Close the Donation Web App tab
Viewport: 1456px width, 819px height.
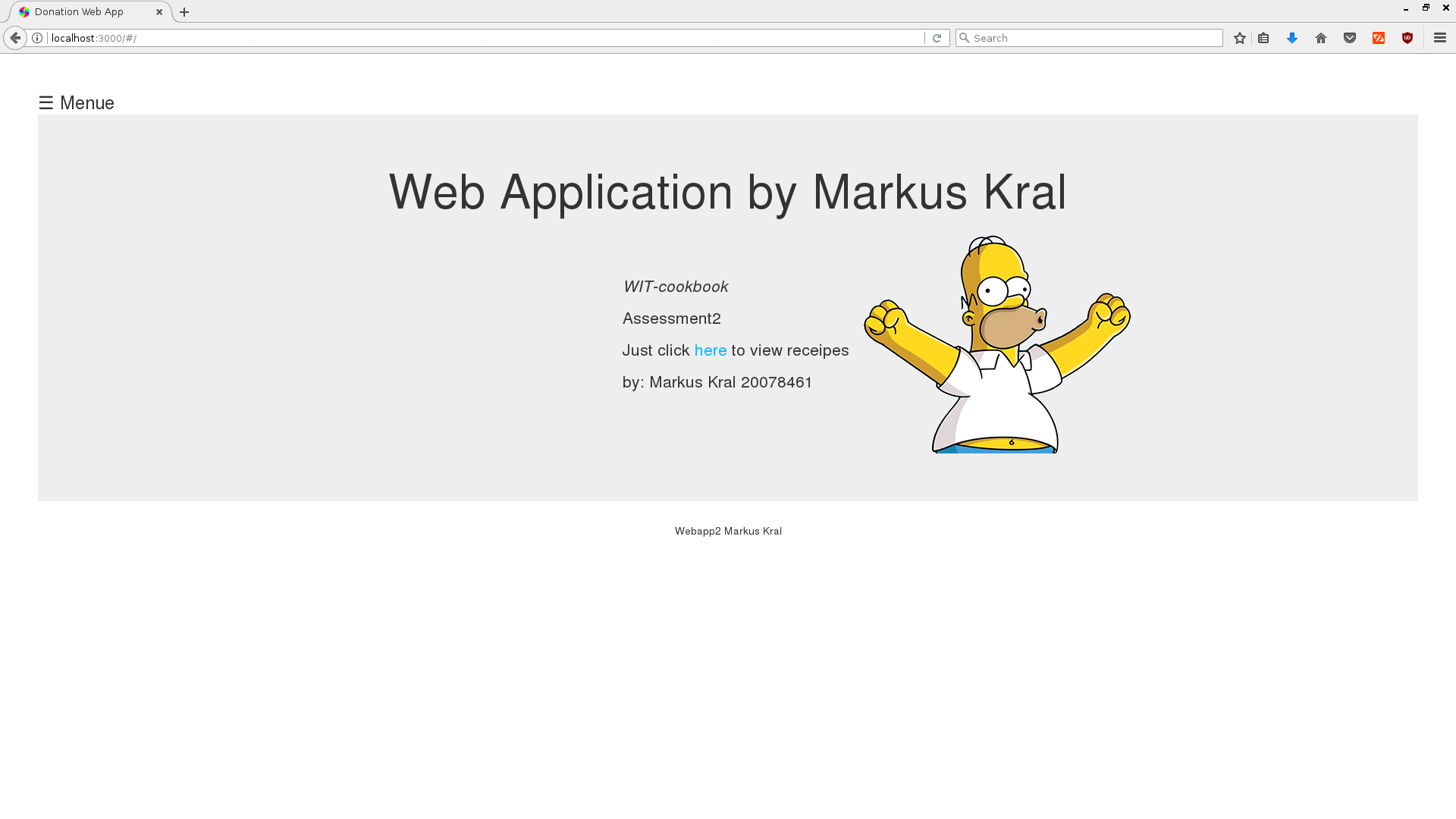click(159, 12)
